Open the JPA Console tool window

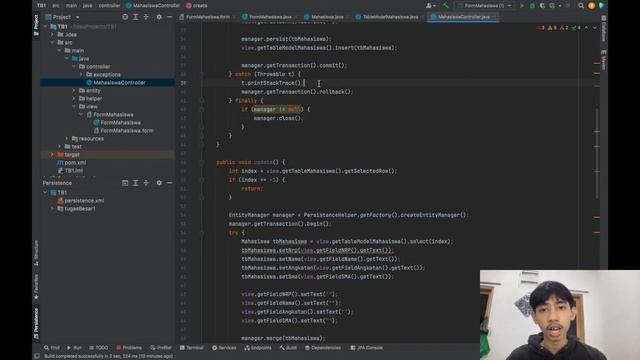(366, 348)
